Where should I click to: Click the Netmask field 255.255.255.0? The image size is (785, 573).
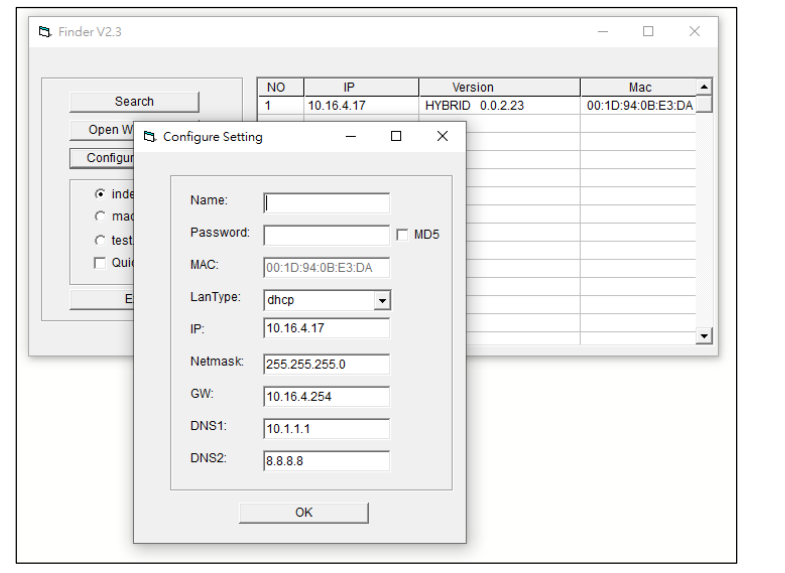pyautogui.click(x=326, y=364)
